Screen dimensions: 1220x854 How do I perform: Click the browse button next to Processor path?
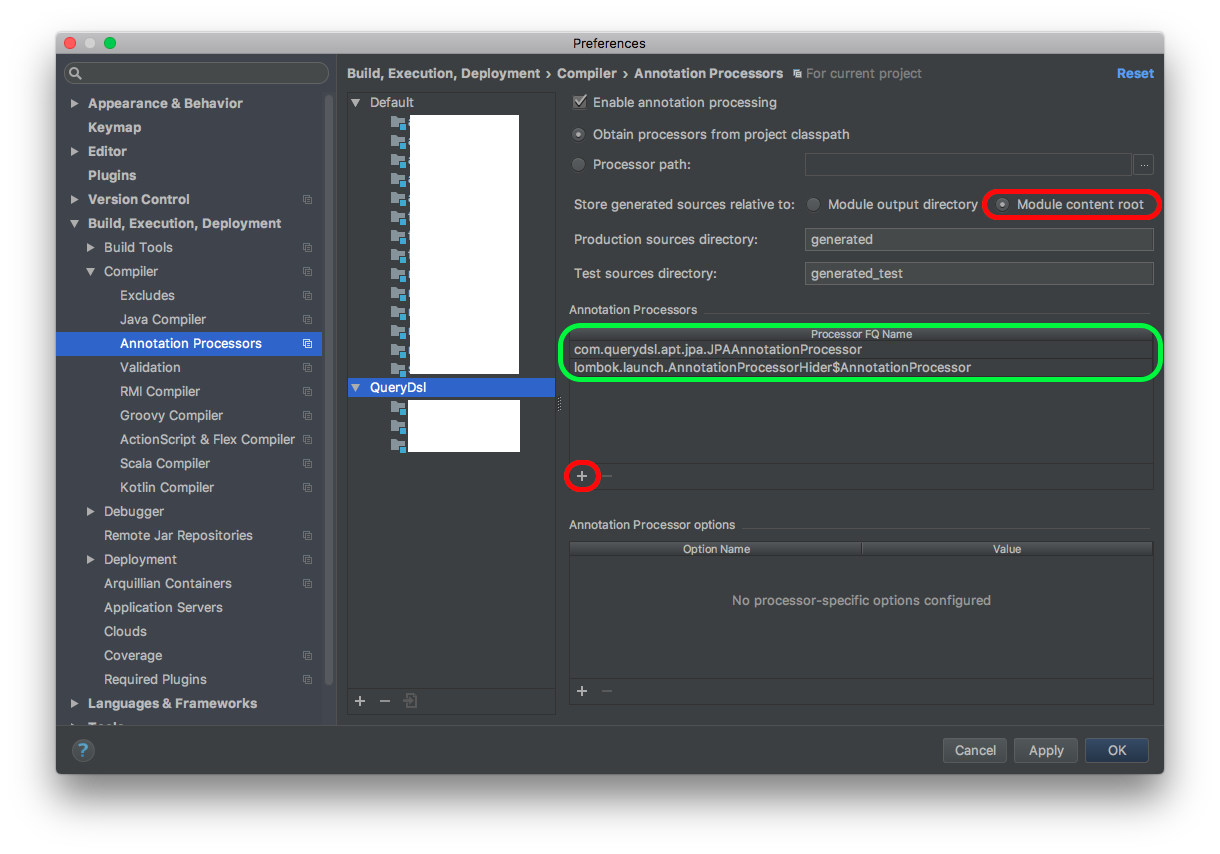point(1142,164)
